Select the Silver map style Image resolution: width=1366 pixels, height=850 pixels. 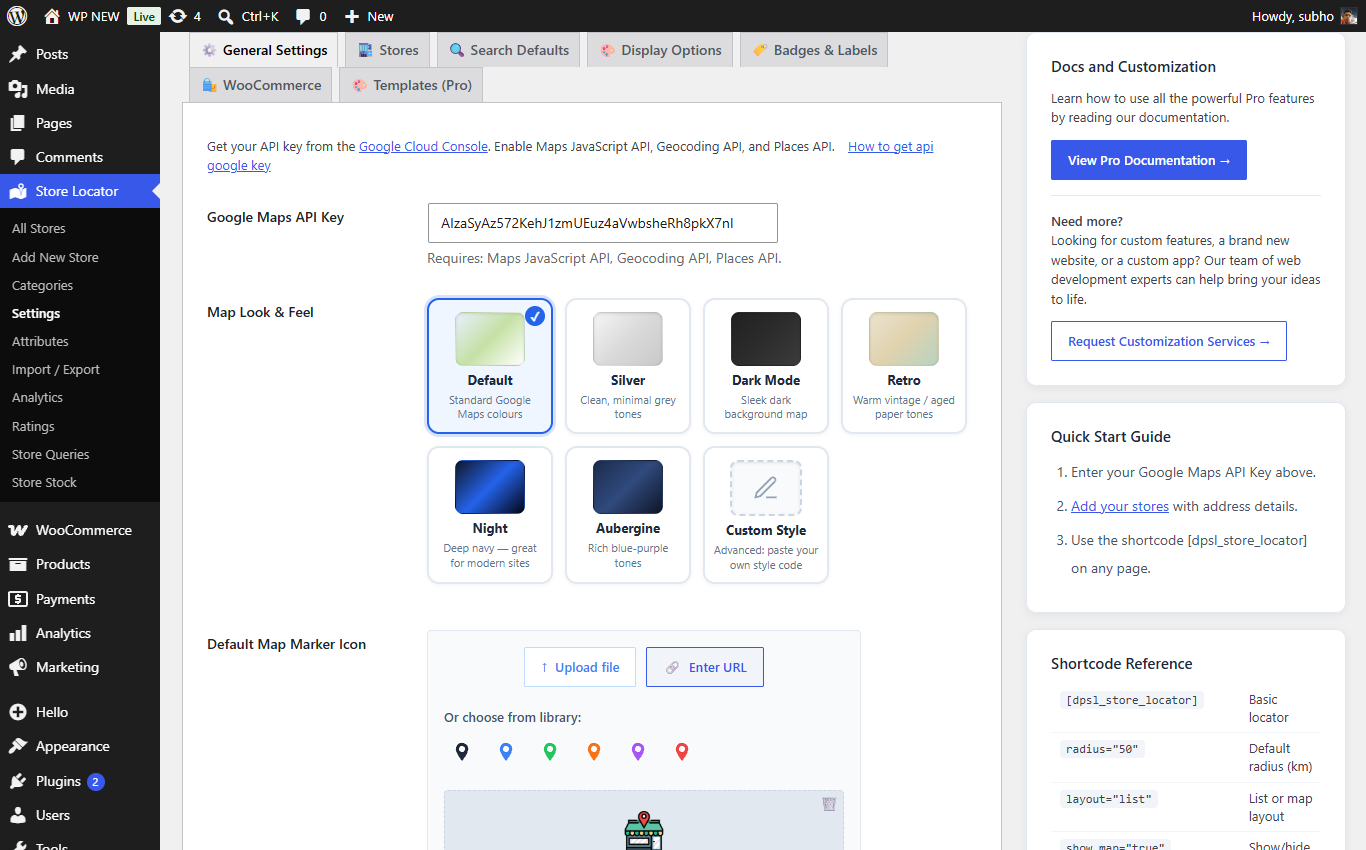coord(628,366)
